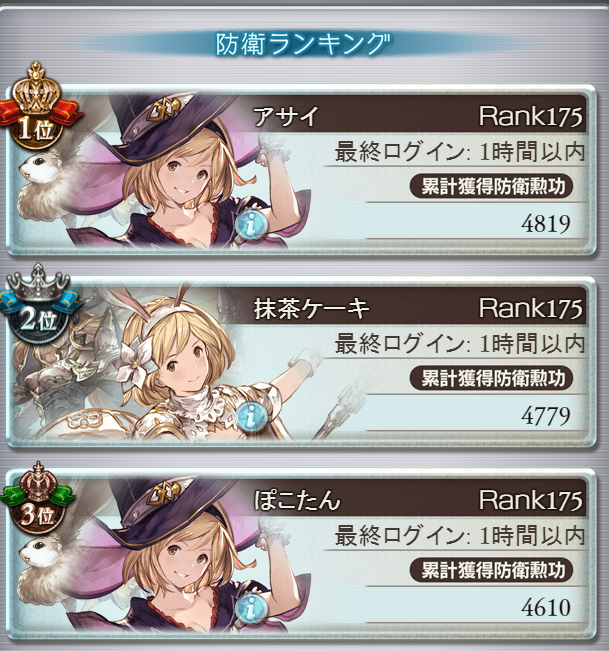
Task: Click Rank175 text on the first-place card
Action: [531, 116]
